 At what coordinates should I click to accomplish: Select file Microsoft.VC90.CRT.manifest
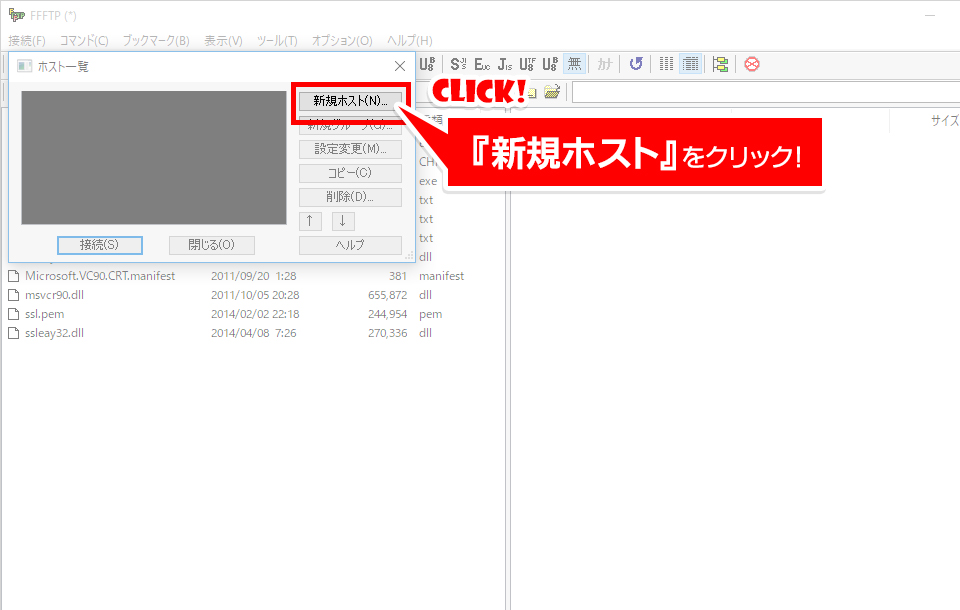tap(100, 276)
